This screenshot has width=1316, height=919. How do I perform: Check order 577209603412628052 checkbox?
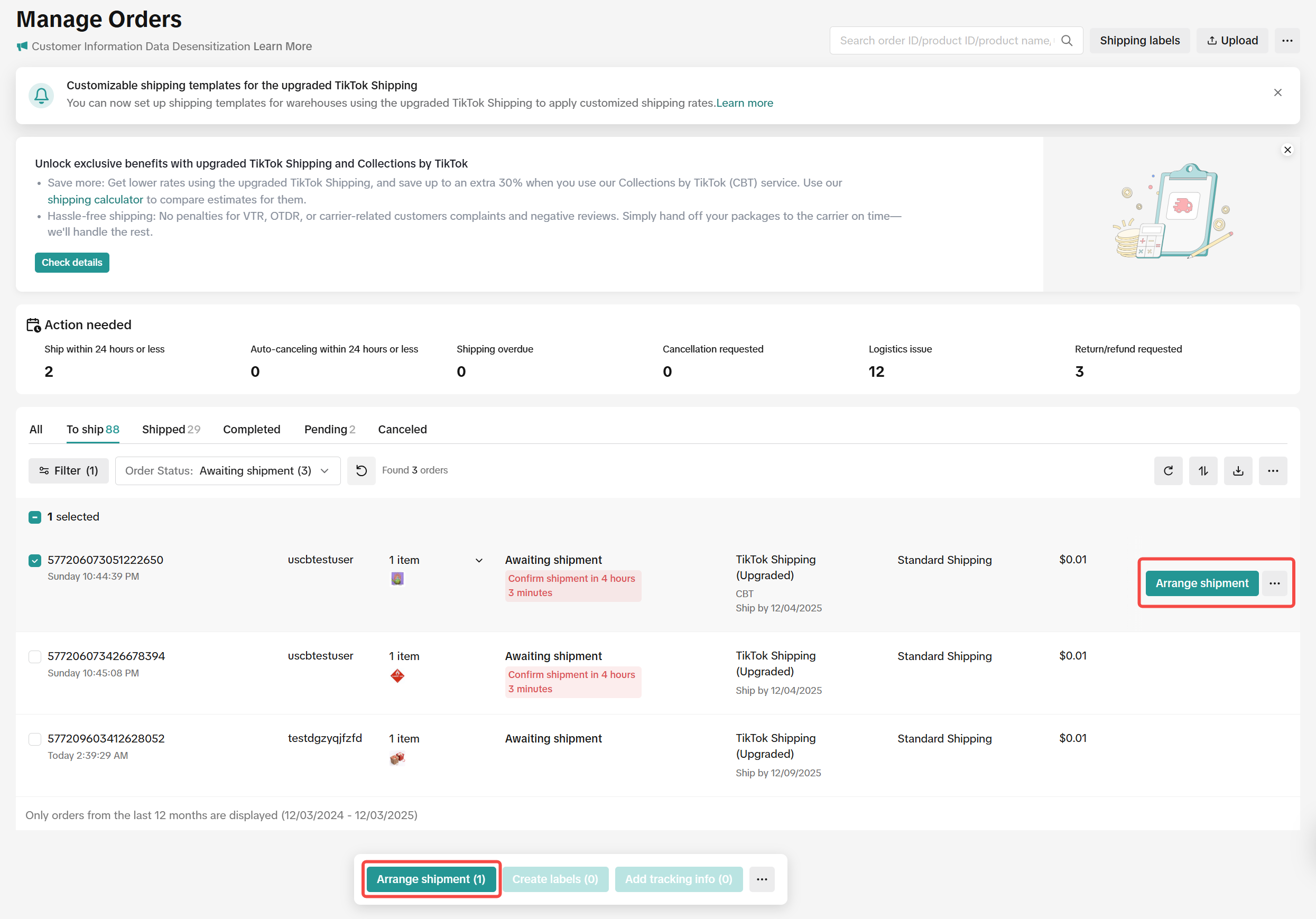[x=35, y=739]
